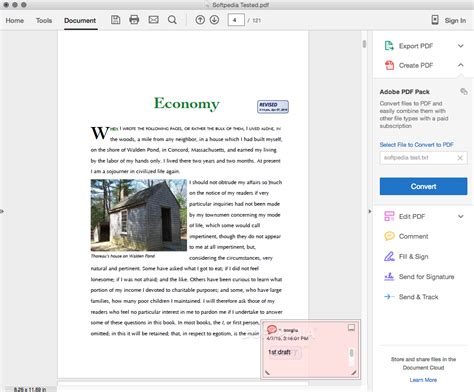Minimize the pink note popup
474x392 pixels.
tap(351, 328)
